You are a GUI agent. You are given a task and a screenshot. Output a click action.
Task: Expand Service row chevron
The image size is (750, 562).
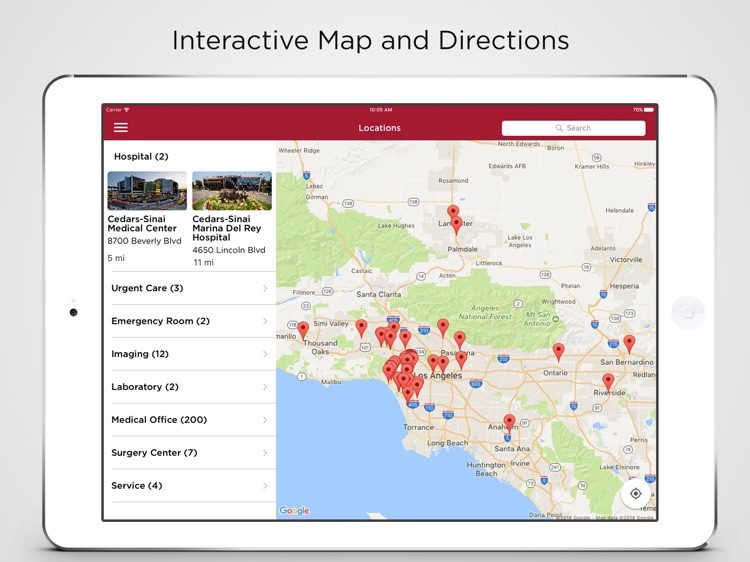[x=265, y=485]
